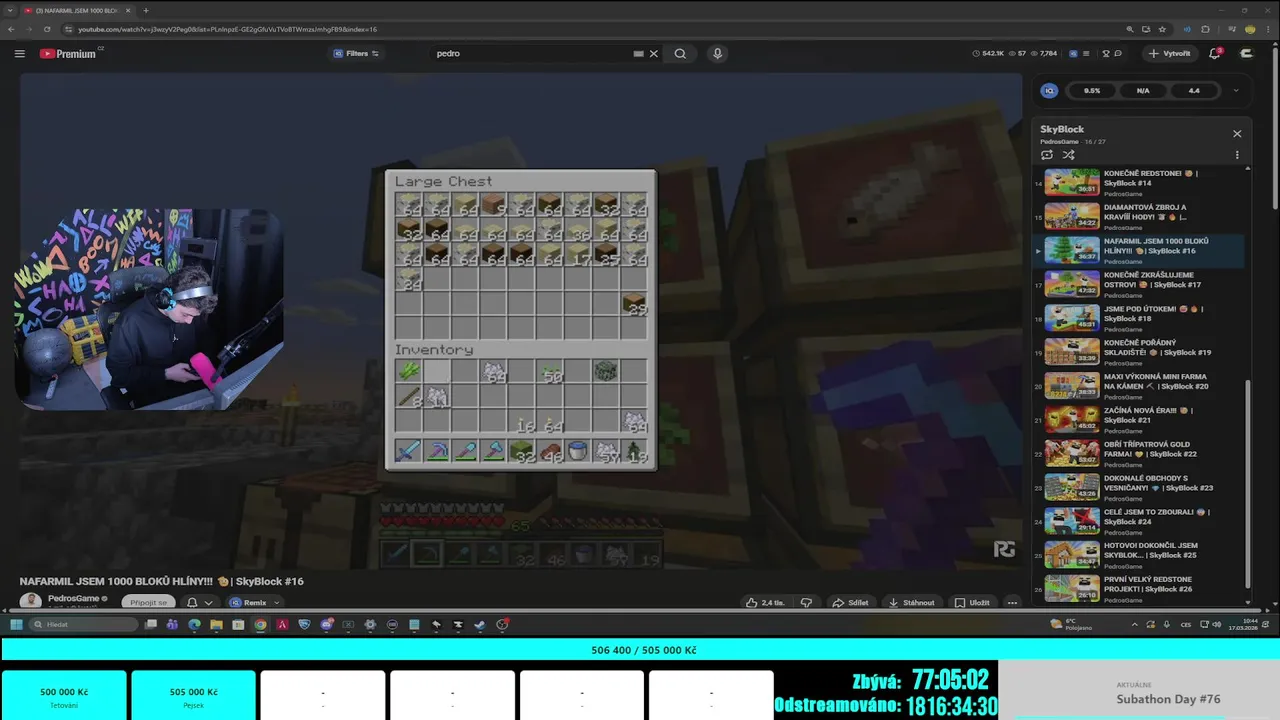Screen dimensions: 1280x720
Task: Open the Filters button near search
Action: coord(356,54)
